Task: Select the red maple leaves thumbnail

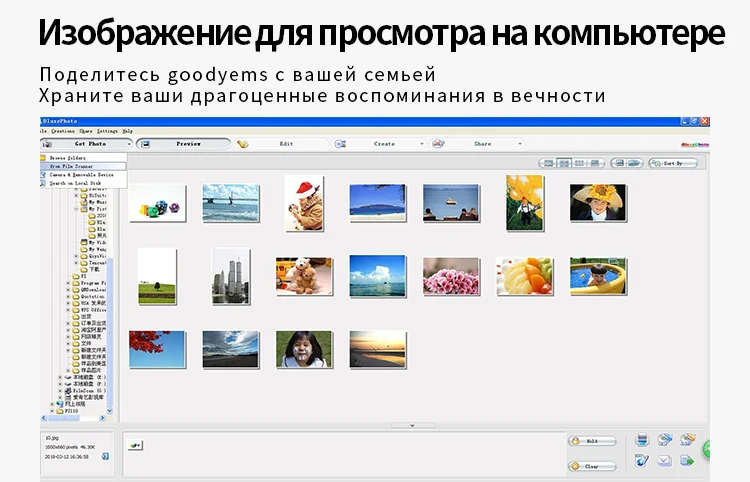Action: 157,350
